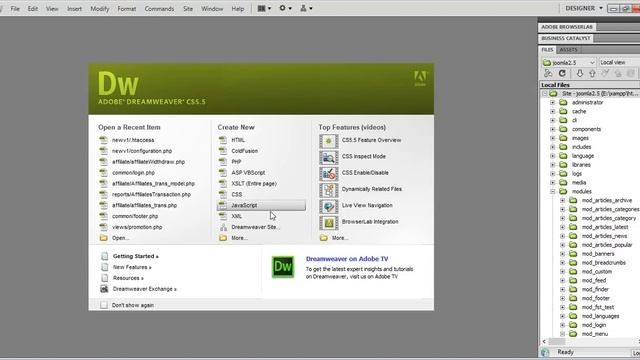Select the images folder row
The width and height of the screenshot is (640, 360).
click(x=580, y=138)
